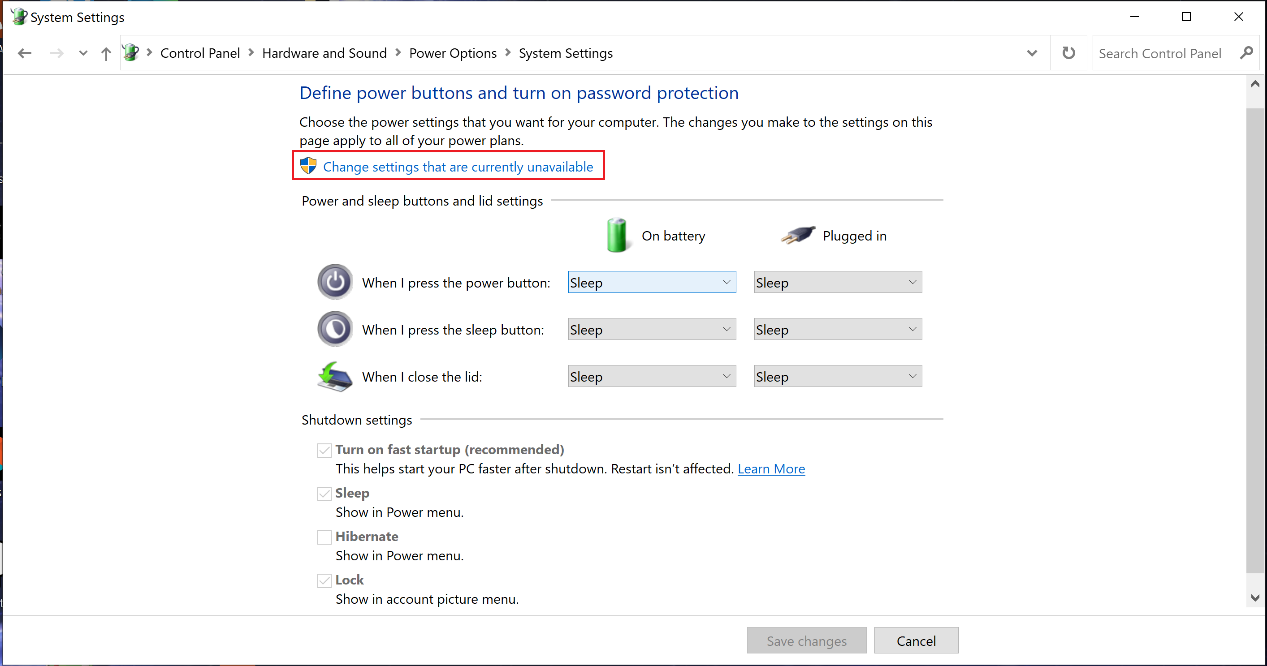Click the Refresh icon in the address bar

tap(1069, 53)
